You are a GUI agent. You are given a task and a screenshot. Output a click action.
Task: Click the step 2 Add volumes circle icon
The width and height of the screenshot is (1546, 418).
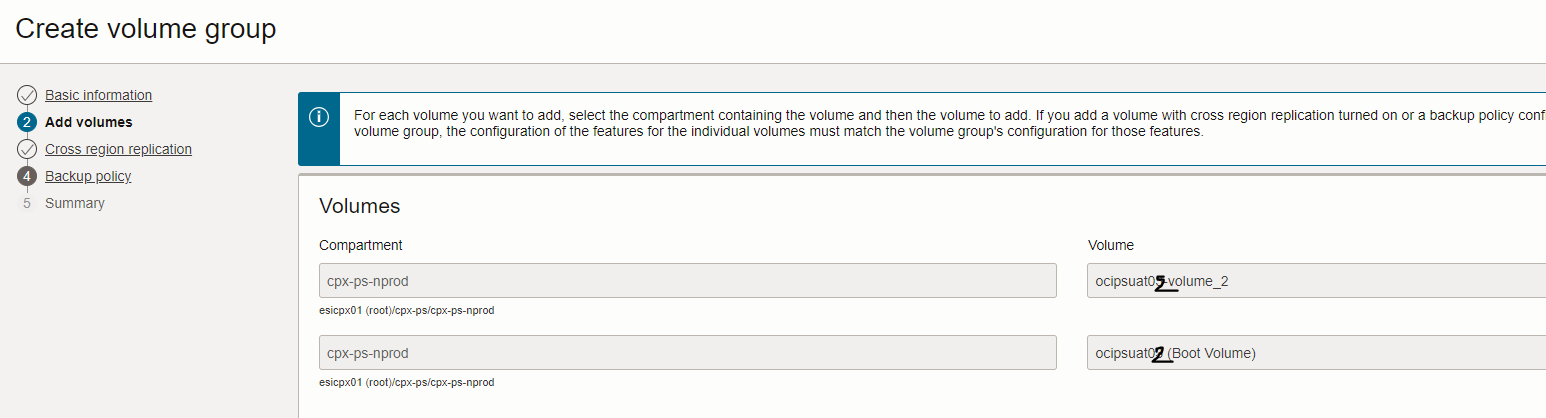[27, 122]
